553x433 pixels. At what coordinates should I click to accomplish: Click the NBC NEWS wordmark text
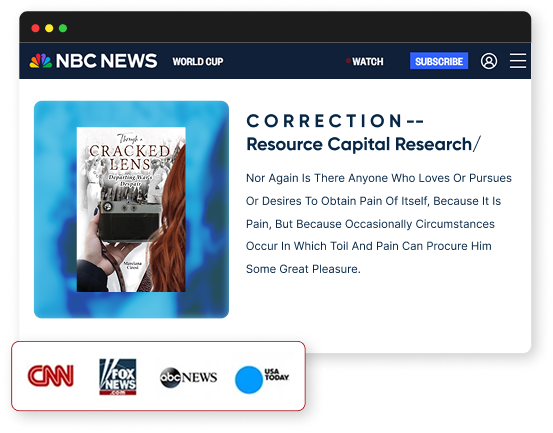pyautogui.click(x=107, y=61)
